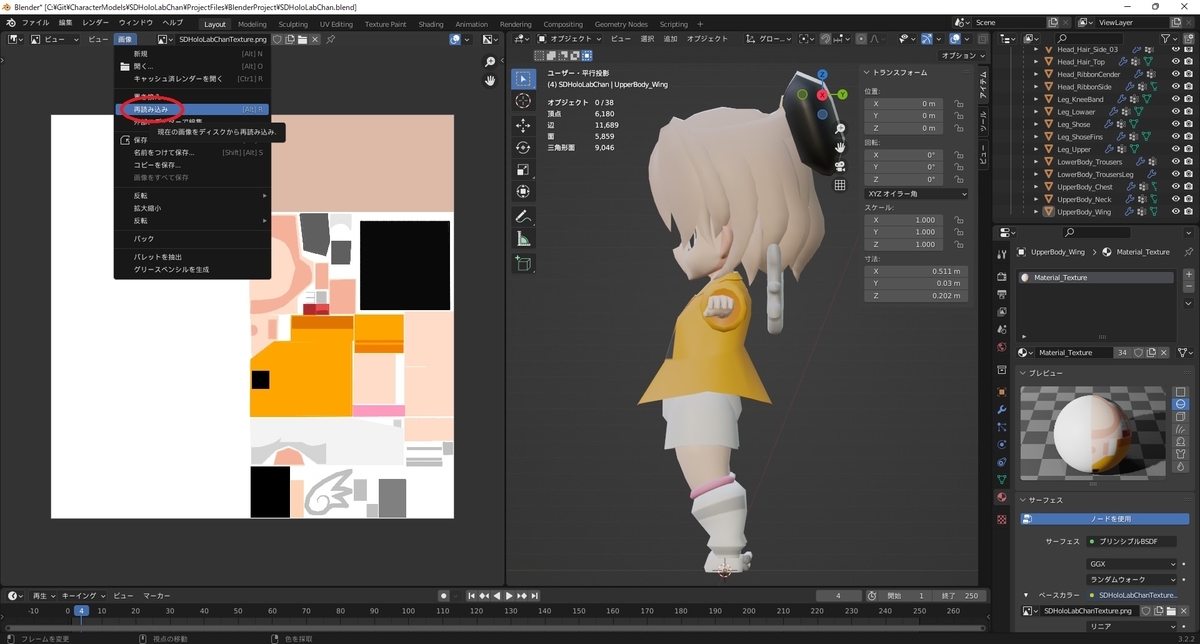The image size is (1200, 644).
Task: Select the Move tool in 3D viewport
Action: [523, 126]
